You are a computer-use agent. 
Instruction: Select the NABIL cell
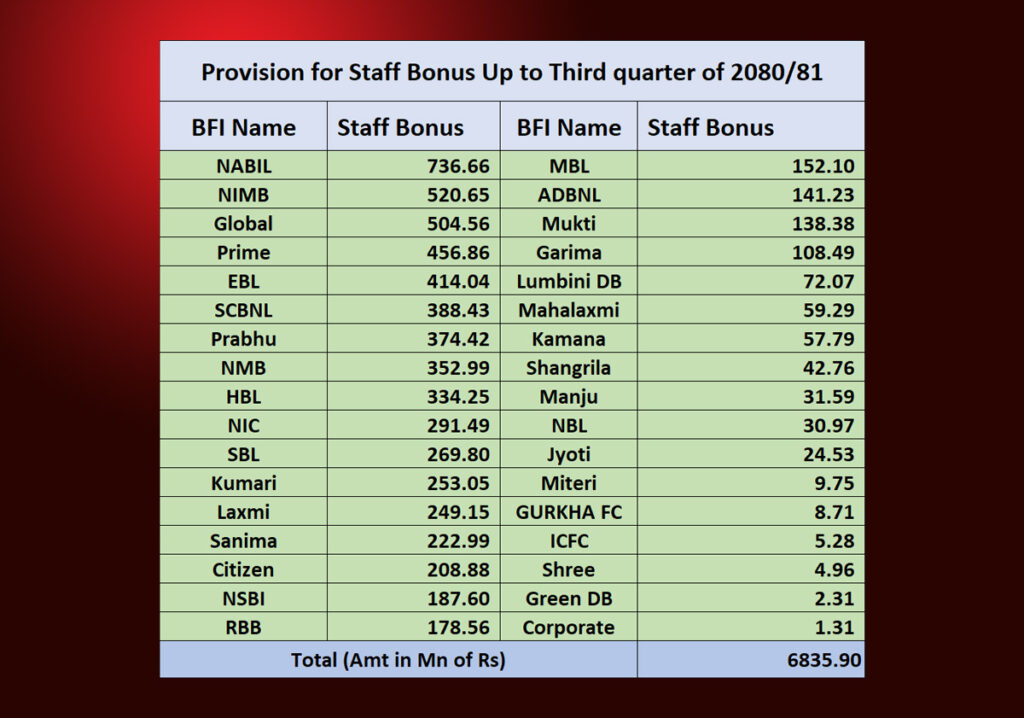243,166
